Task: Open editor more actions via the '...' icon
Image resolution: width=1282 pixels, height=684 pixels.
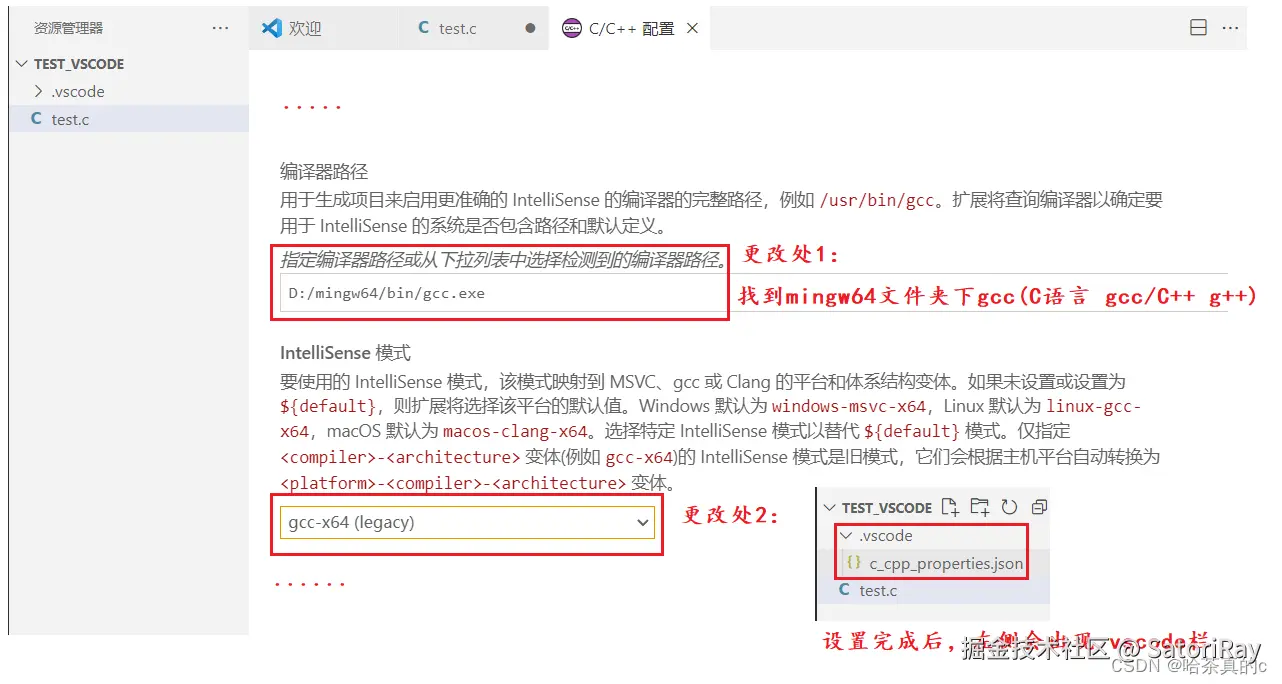Action: [x=1230, y=28]
